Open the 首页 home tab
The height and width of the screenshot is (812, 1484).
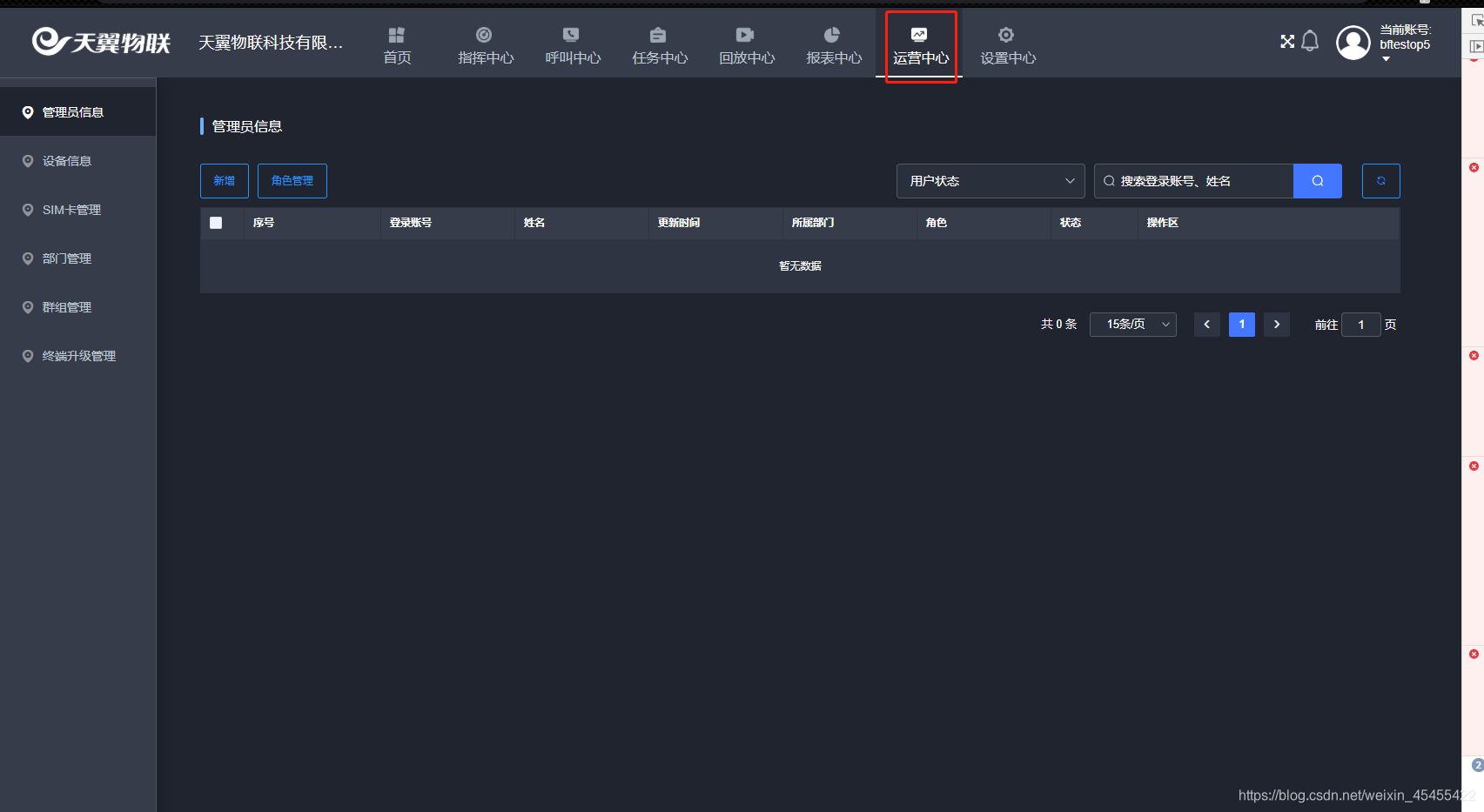coord(397,45)
